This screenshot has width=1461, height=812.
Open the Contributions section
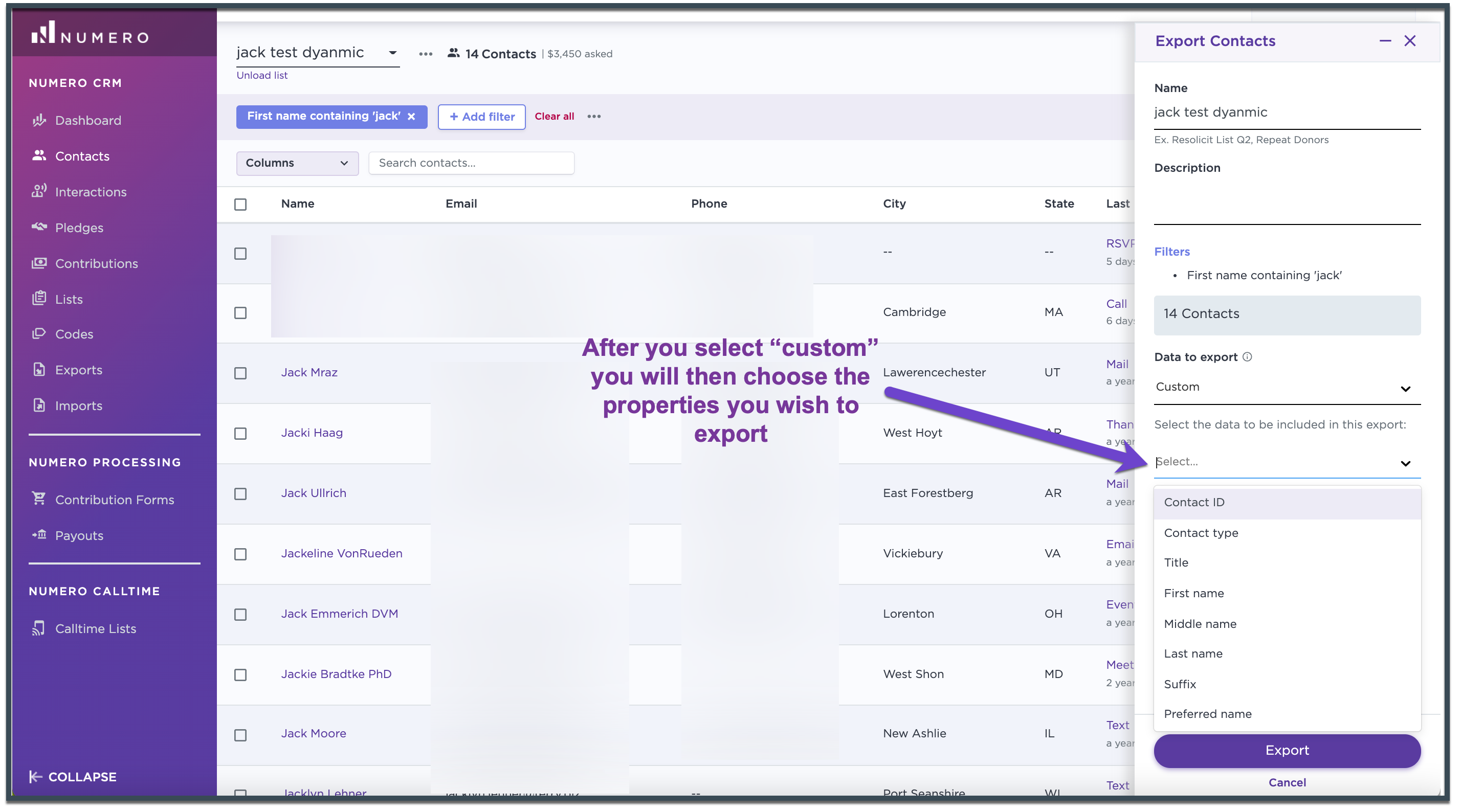click(96, 263)
